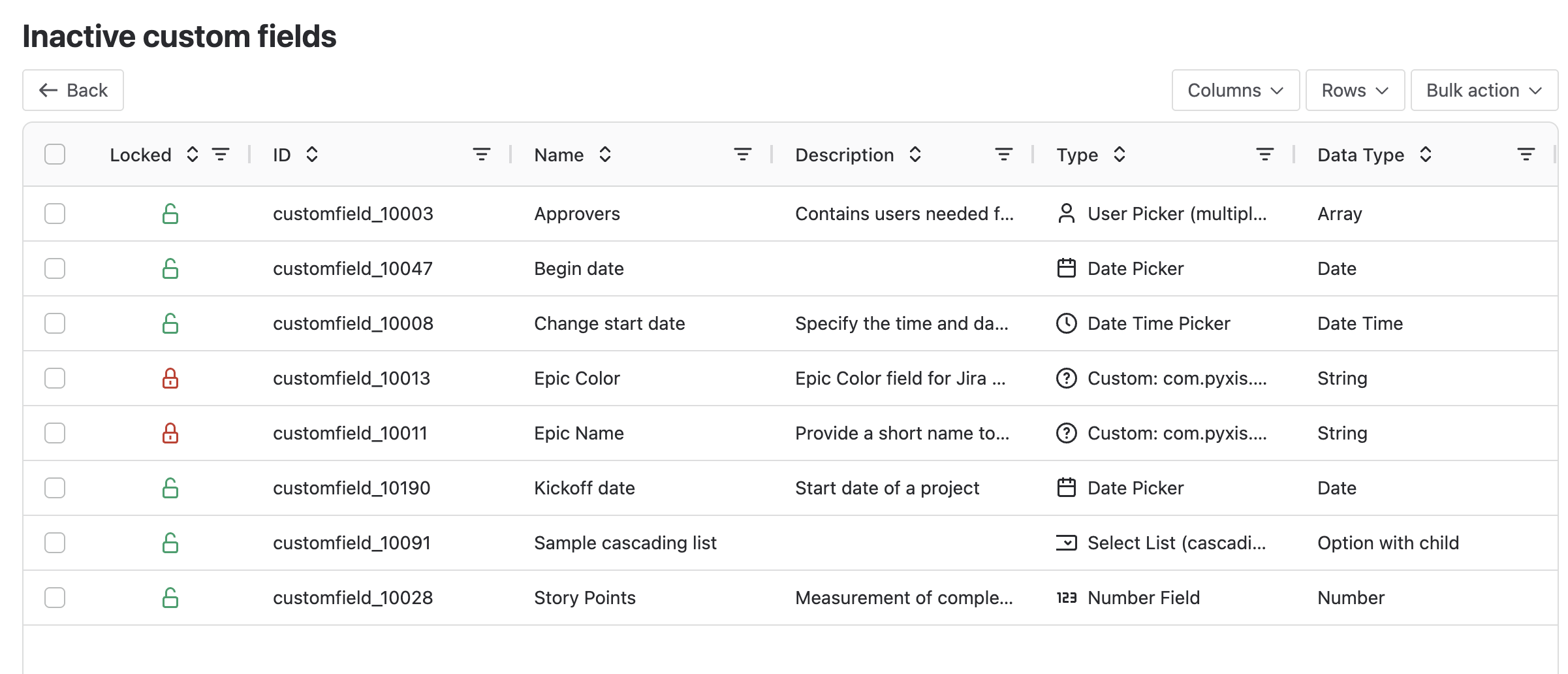Click the Data Type column filter icon
Image resolution: width=1568 pixels, height=674 pixels.
point(1526,155)
